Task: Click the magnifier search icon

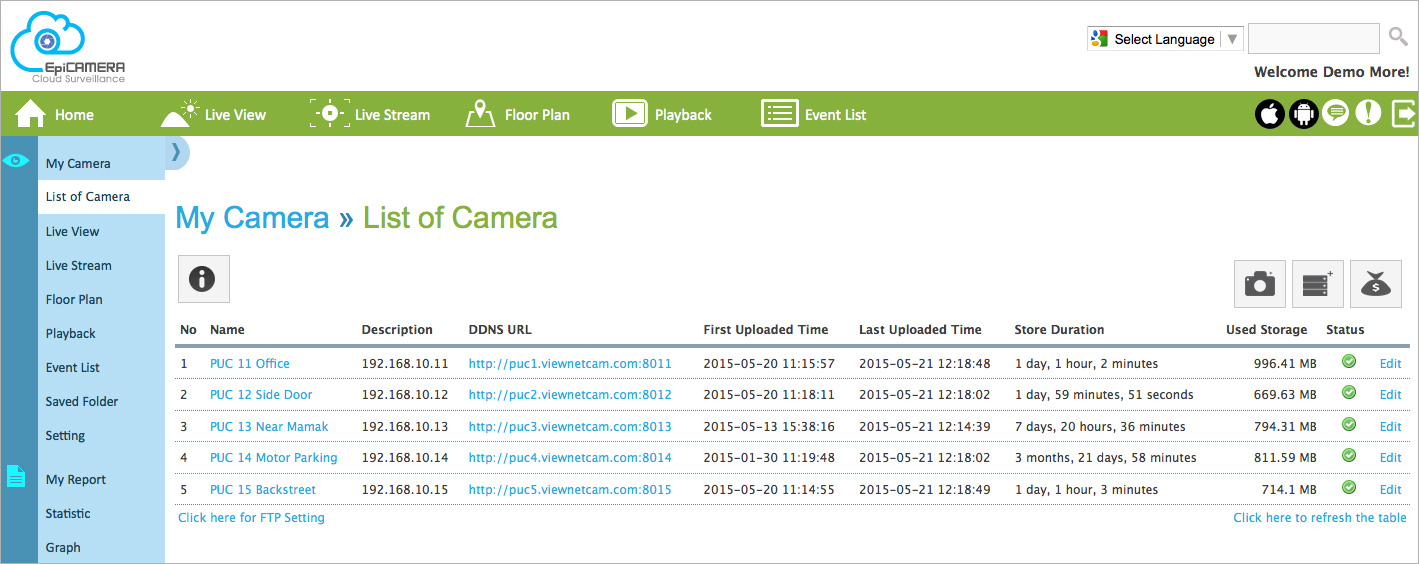Action: [x=1398, y=38]
